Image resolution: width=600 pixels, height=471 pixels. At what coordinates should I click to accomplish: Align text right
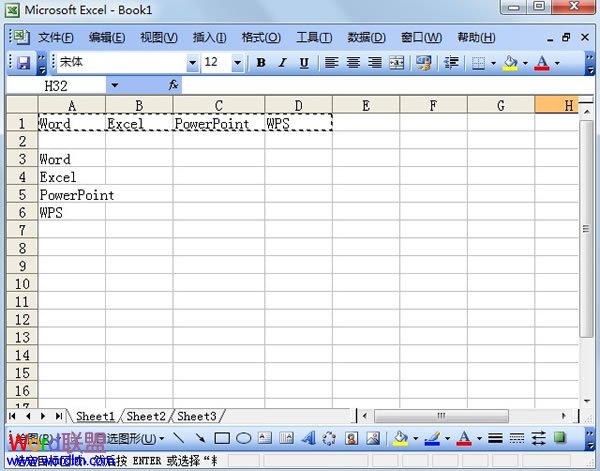pos(375,62)
